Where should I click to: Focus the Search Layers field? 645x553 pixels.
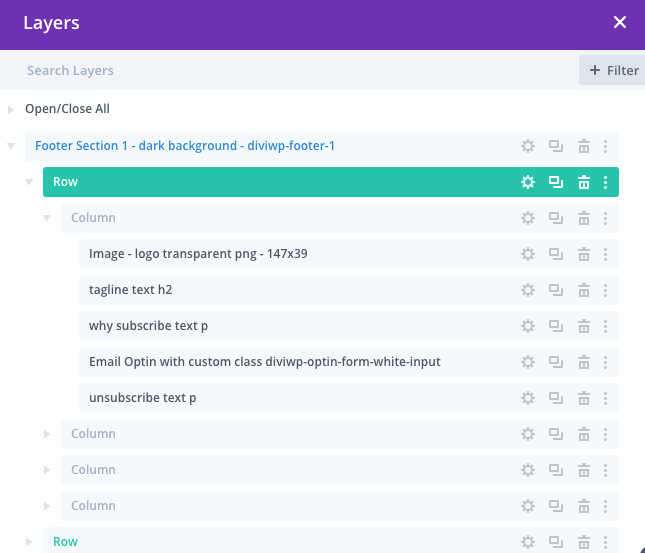(x=288, y=70)
